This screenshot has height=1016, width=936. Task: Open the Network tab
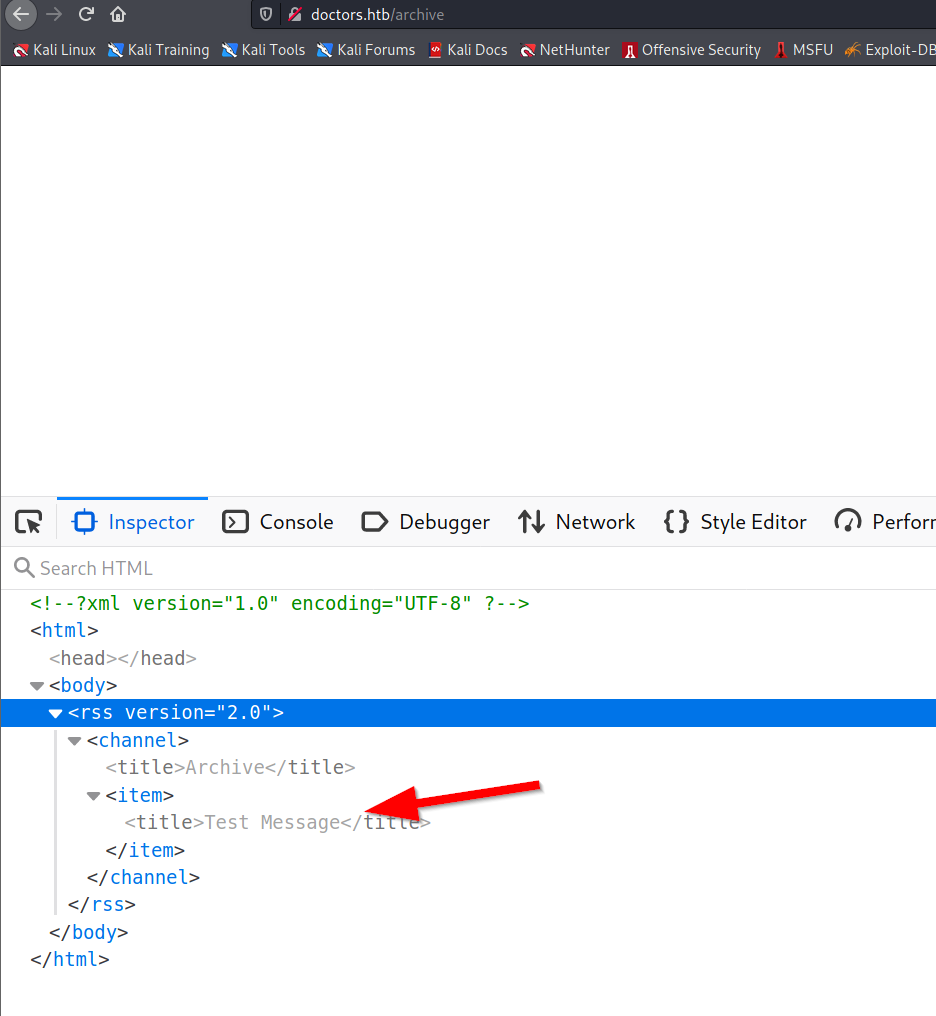point(577,522)
